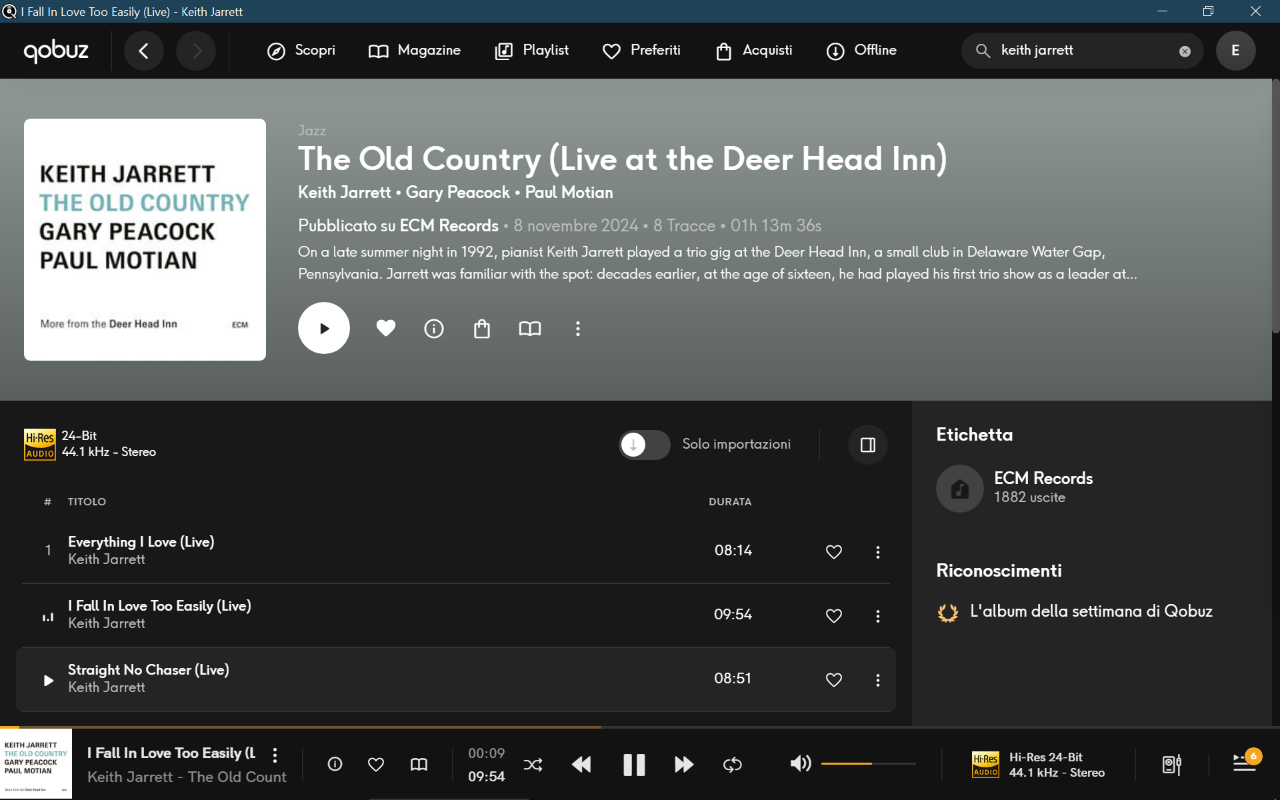The image size is (1280, 800).
Task: Open the ECM Records label link
Action: (1043, 479)
